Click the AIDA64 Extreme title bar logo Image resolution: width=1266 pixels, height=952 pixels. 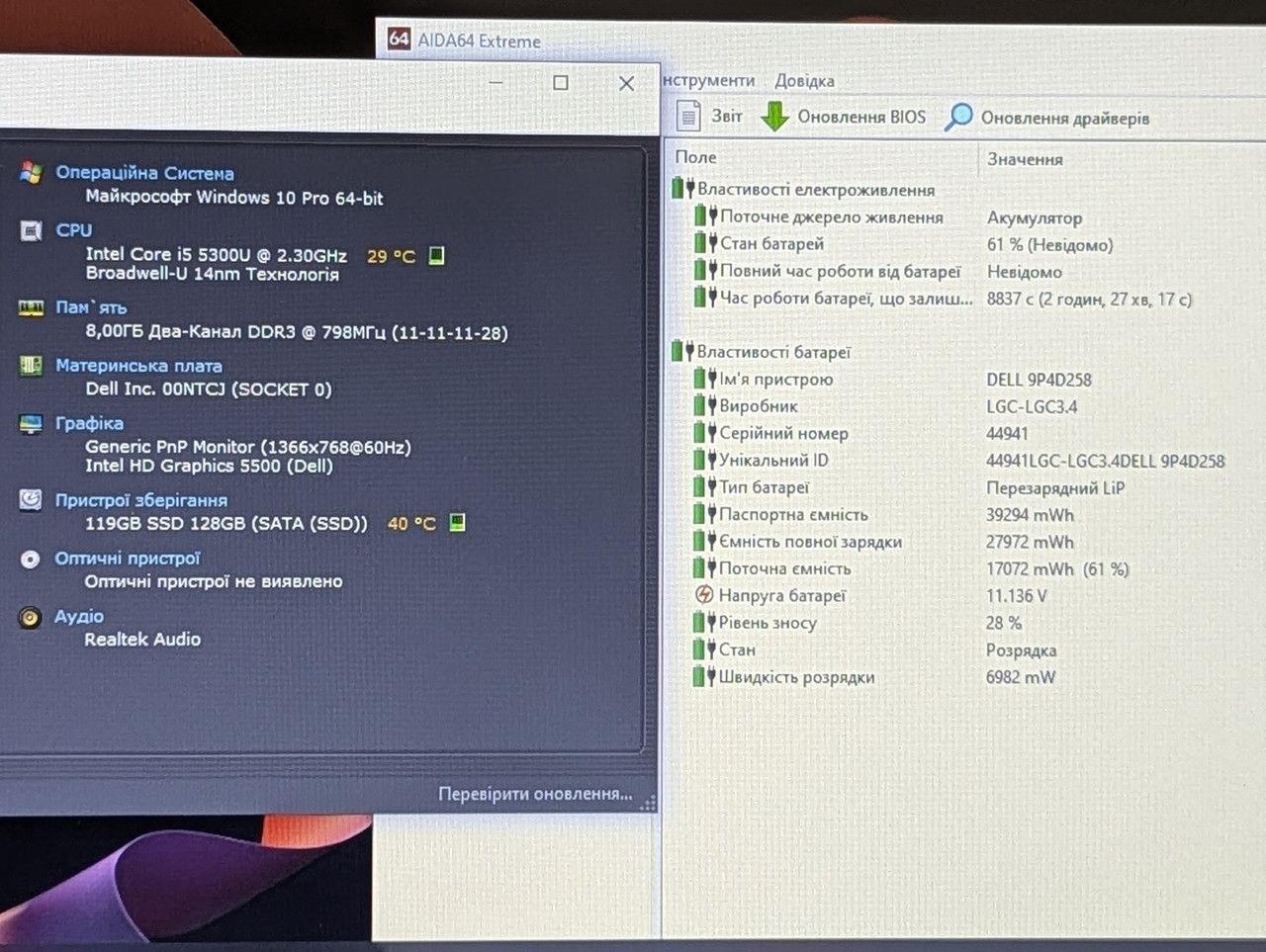pyautogui.click(x=399, y=39)
